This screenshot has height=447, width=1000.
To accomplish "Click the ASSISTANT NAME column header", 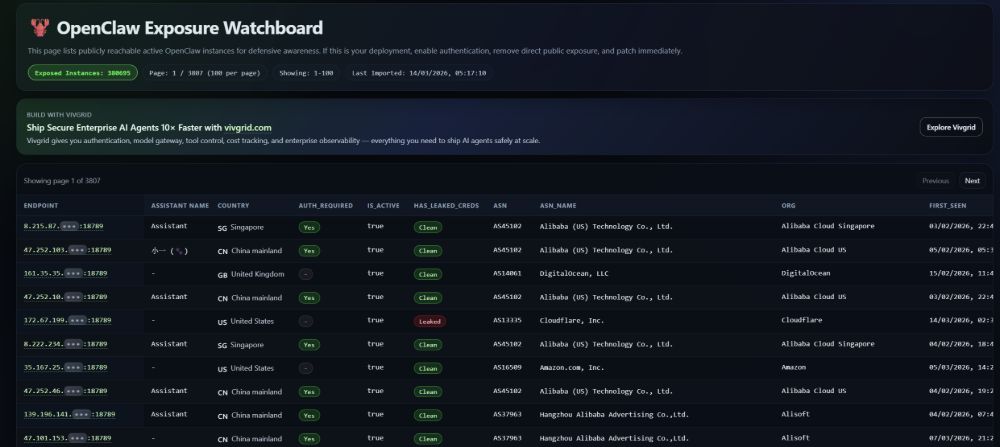I will pyautogui.click(x=180, y=205).
